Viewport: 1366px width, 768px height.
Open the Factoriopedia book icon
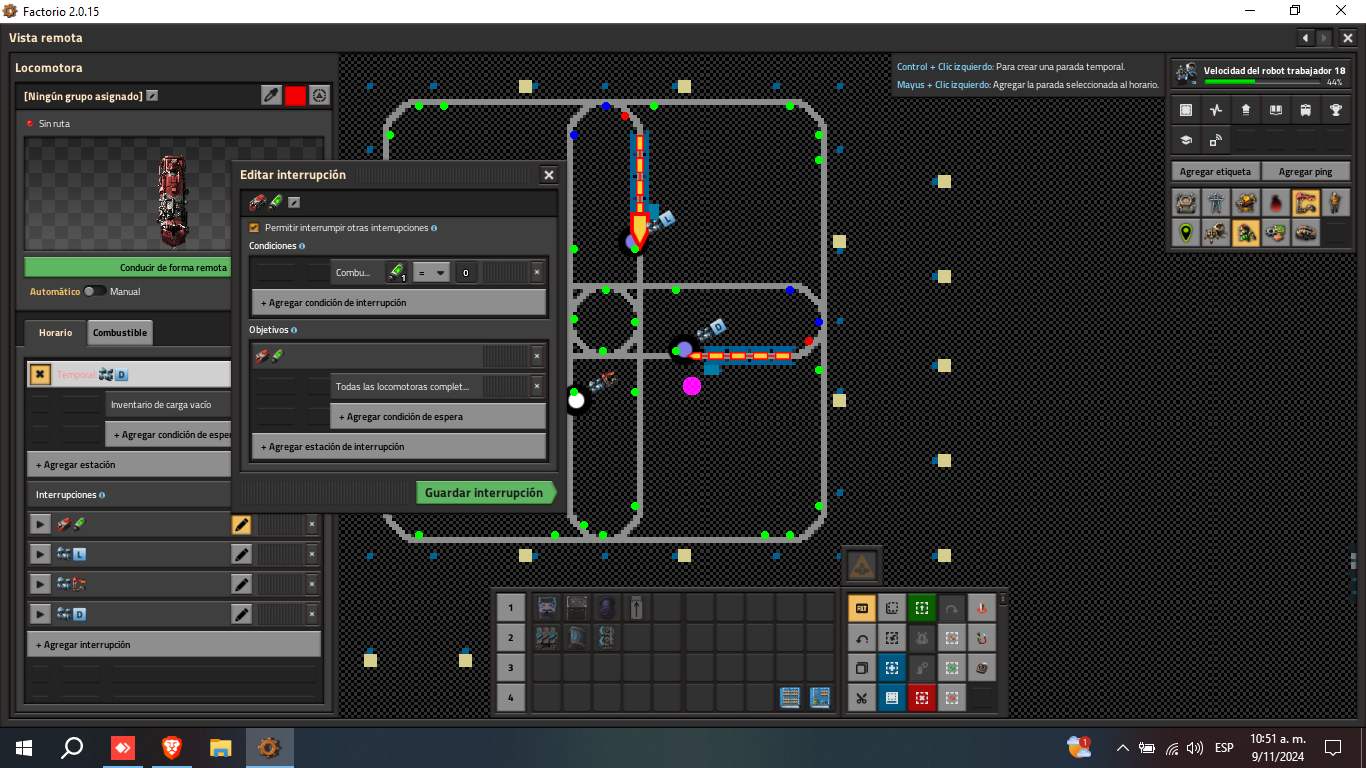click(1276, 110)
